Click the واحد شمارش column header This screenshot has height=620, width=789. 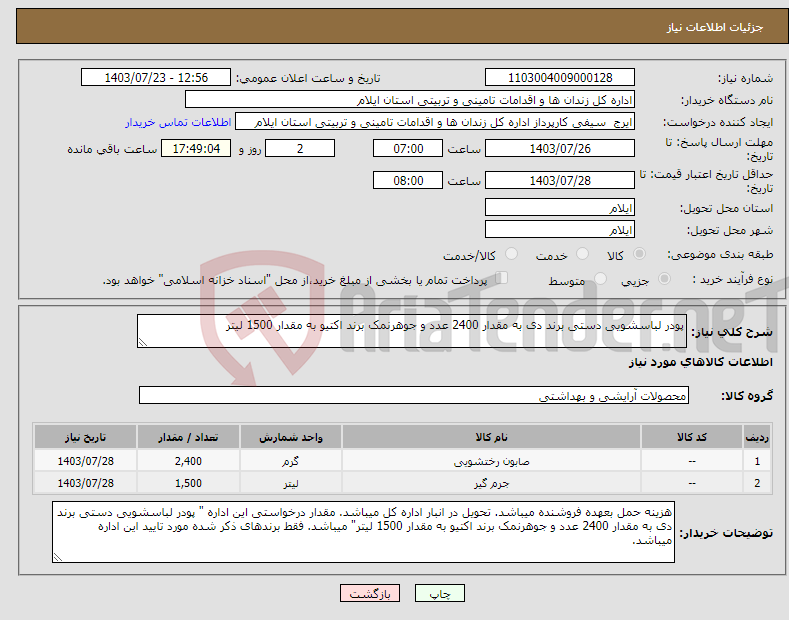[x=290, y=437]
